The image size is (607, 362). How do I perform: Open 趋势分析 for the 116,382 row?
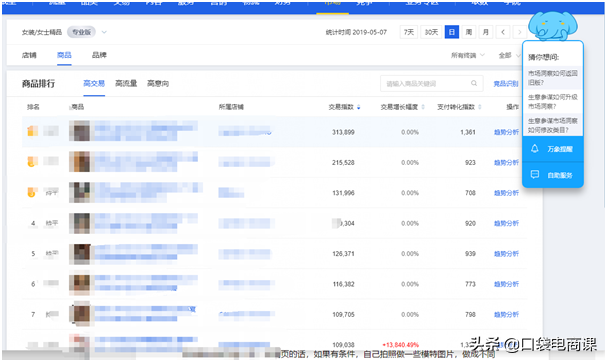tap(506, 284)
